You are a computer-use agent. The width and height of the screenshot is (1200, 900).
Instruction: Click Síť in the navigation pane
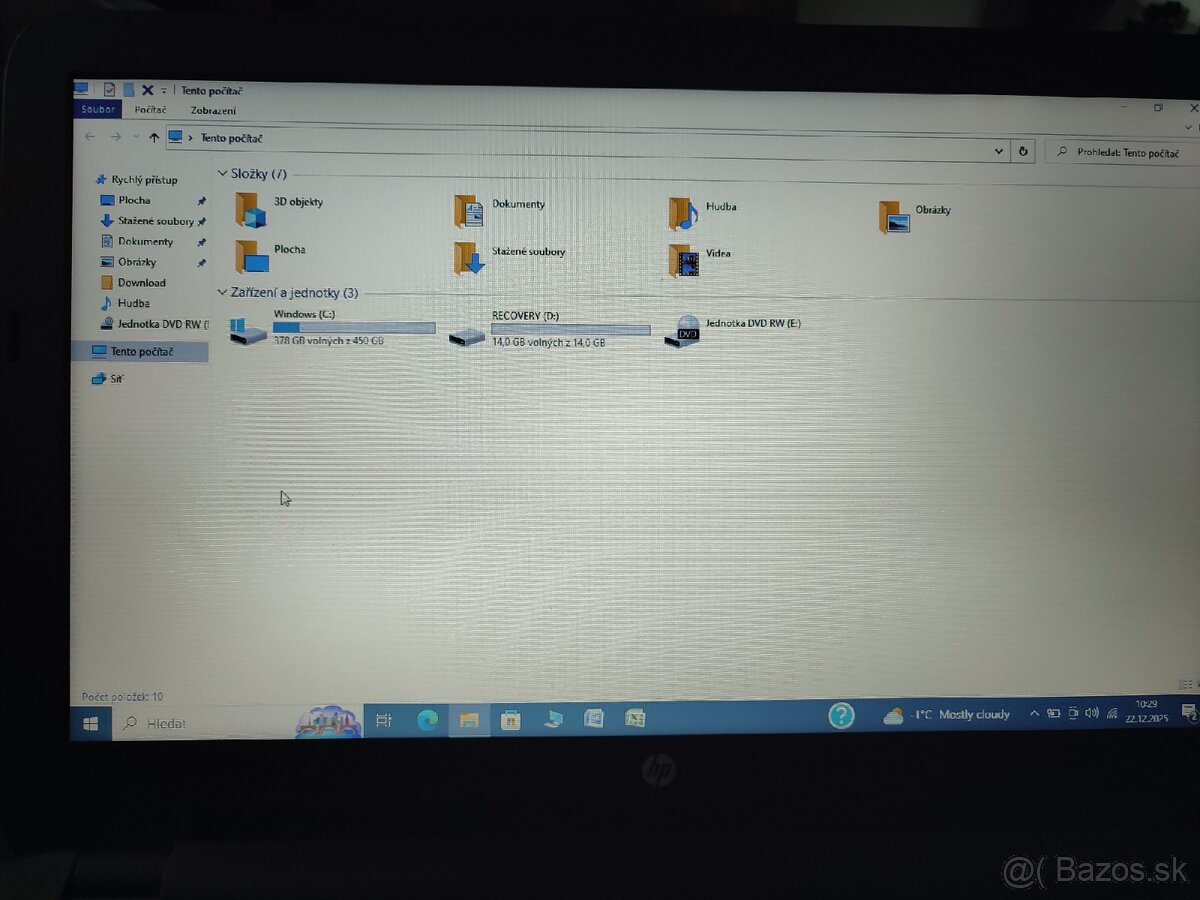tap(109, 378)
